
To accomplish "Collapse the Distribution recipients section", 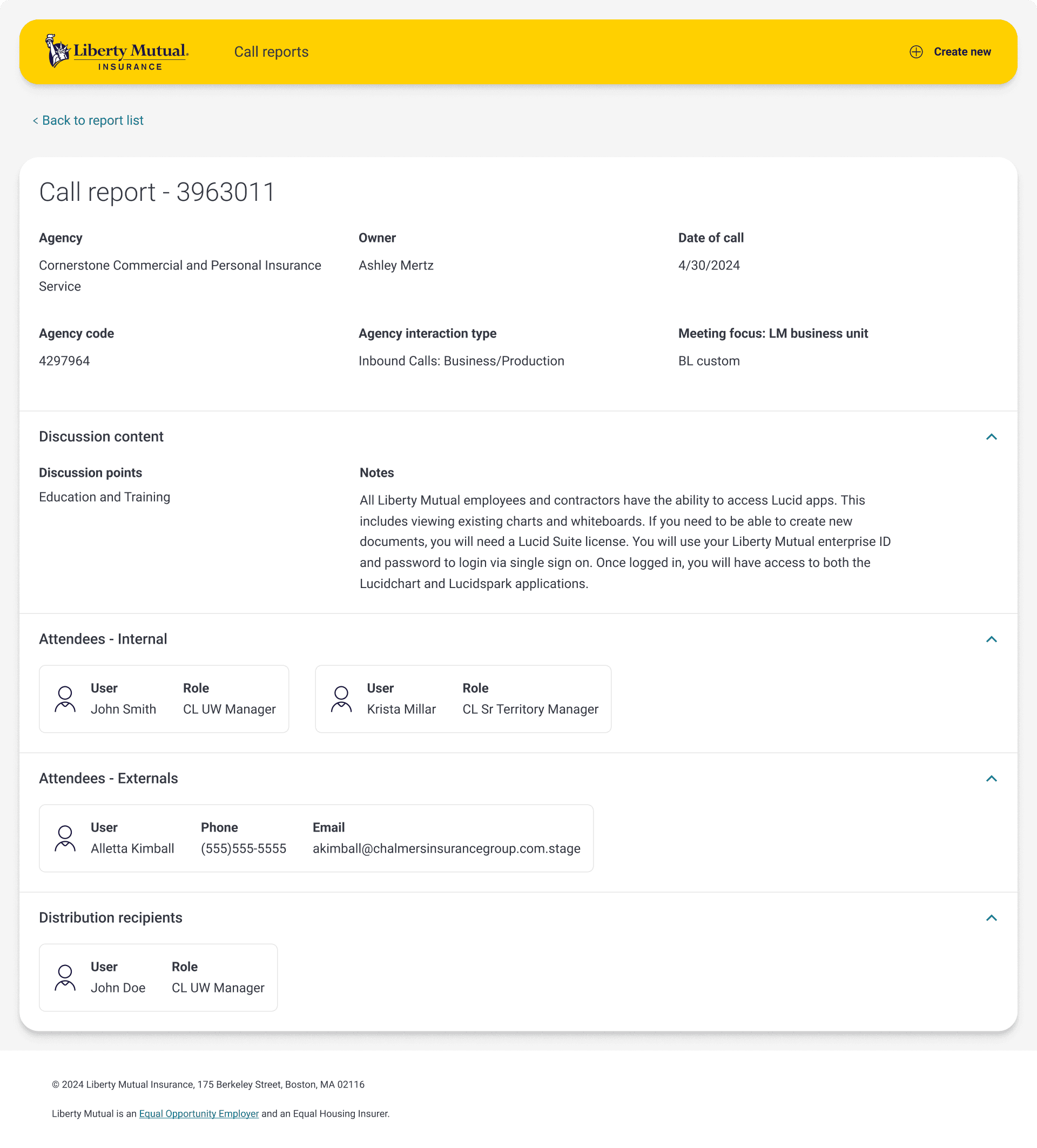I will [991, 918].
